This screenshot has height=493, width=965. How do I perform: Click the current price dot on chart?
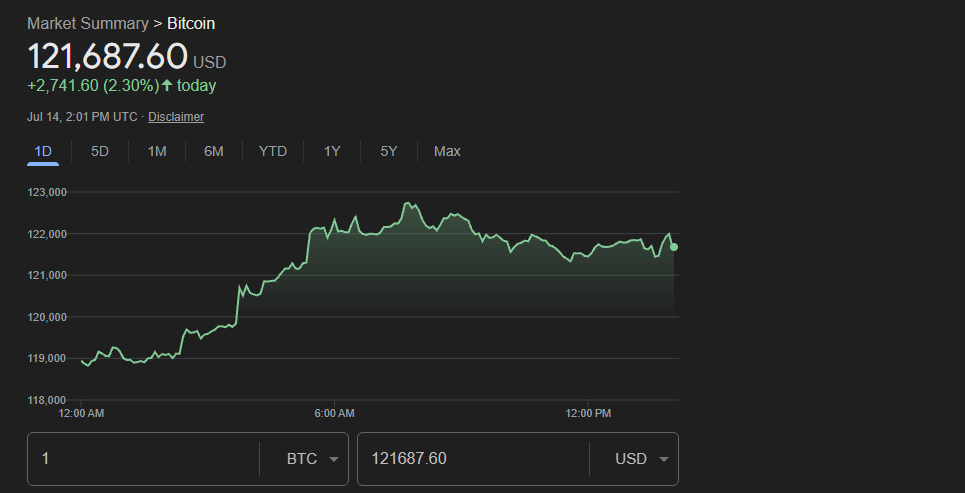[x=674, y=247]
